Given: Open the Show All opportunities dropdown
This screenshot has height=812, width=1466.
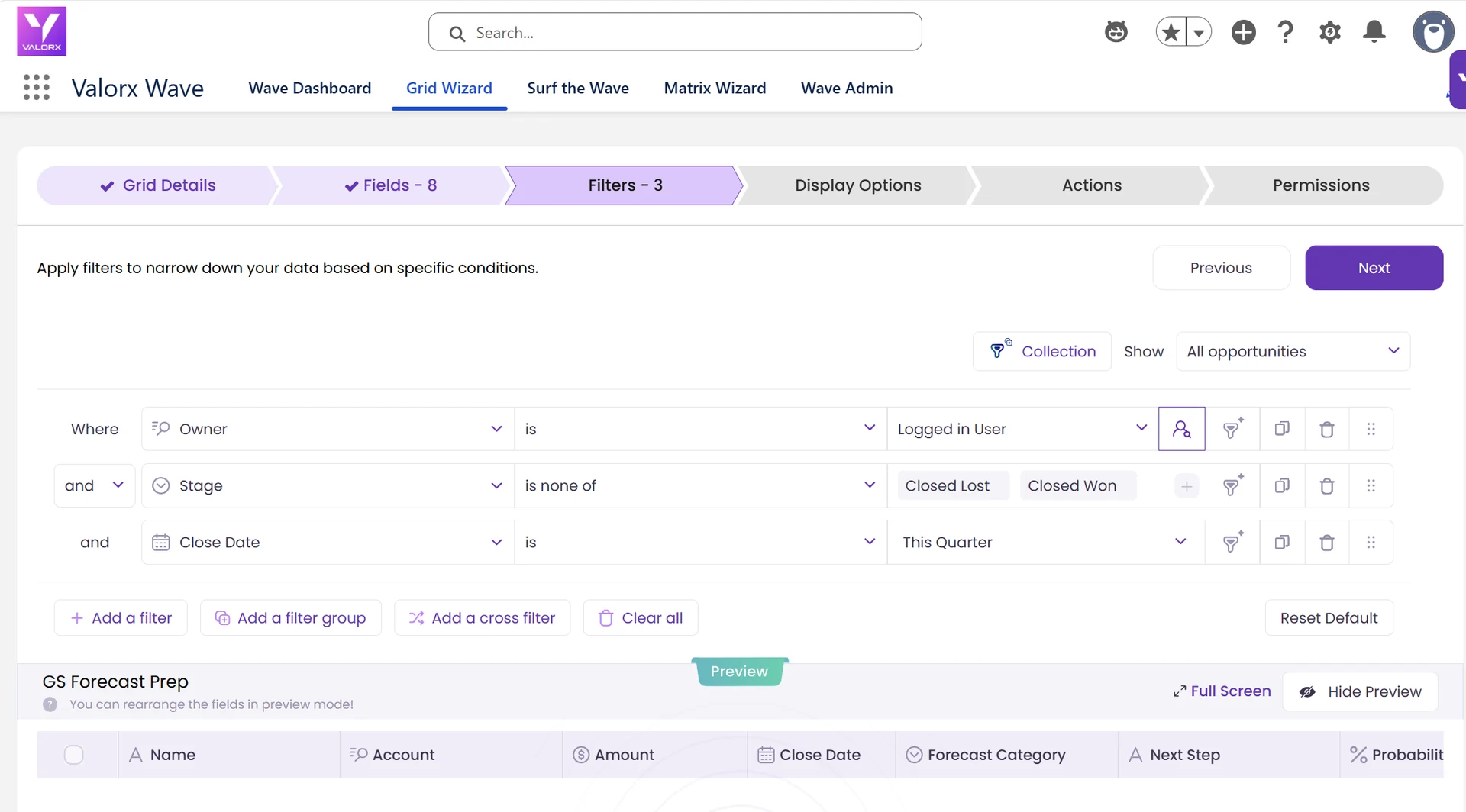Looking at the screenshot, I should click(1293, 351).
